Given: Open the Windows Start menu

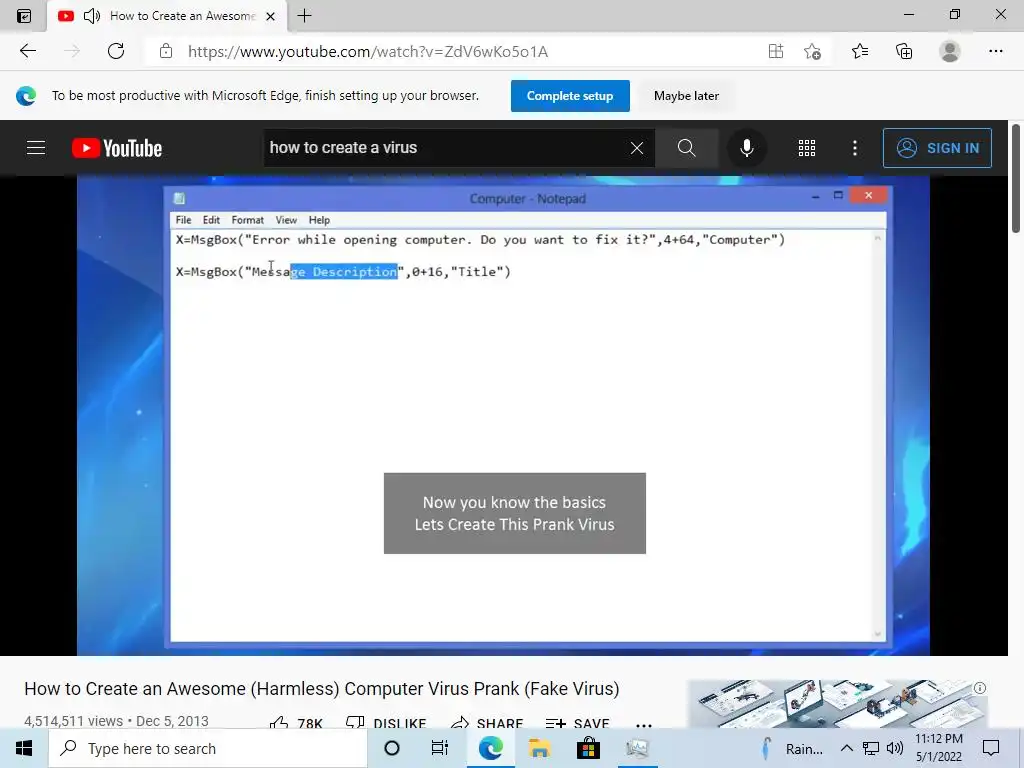Looking at the screenshot, I should point(24,748).
